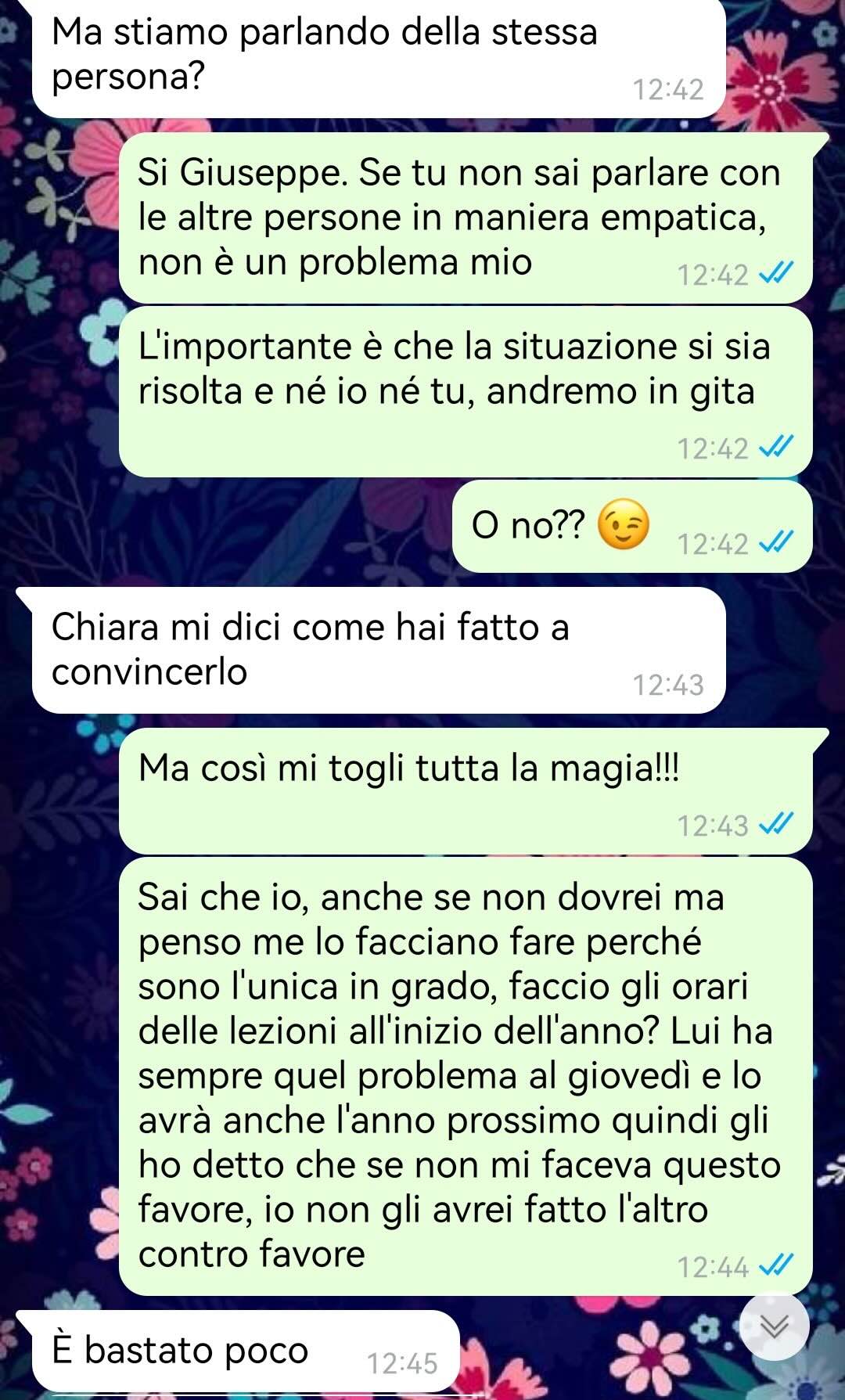
Task: Tap blue double checkmarks on 'L'importante' message
Action: coord(778,447)
